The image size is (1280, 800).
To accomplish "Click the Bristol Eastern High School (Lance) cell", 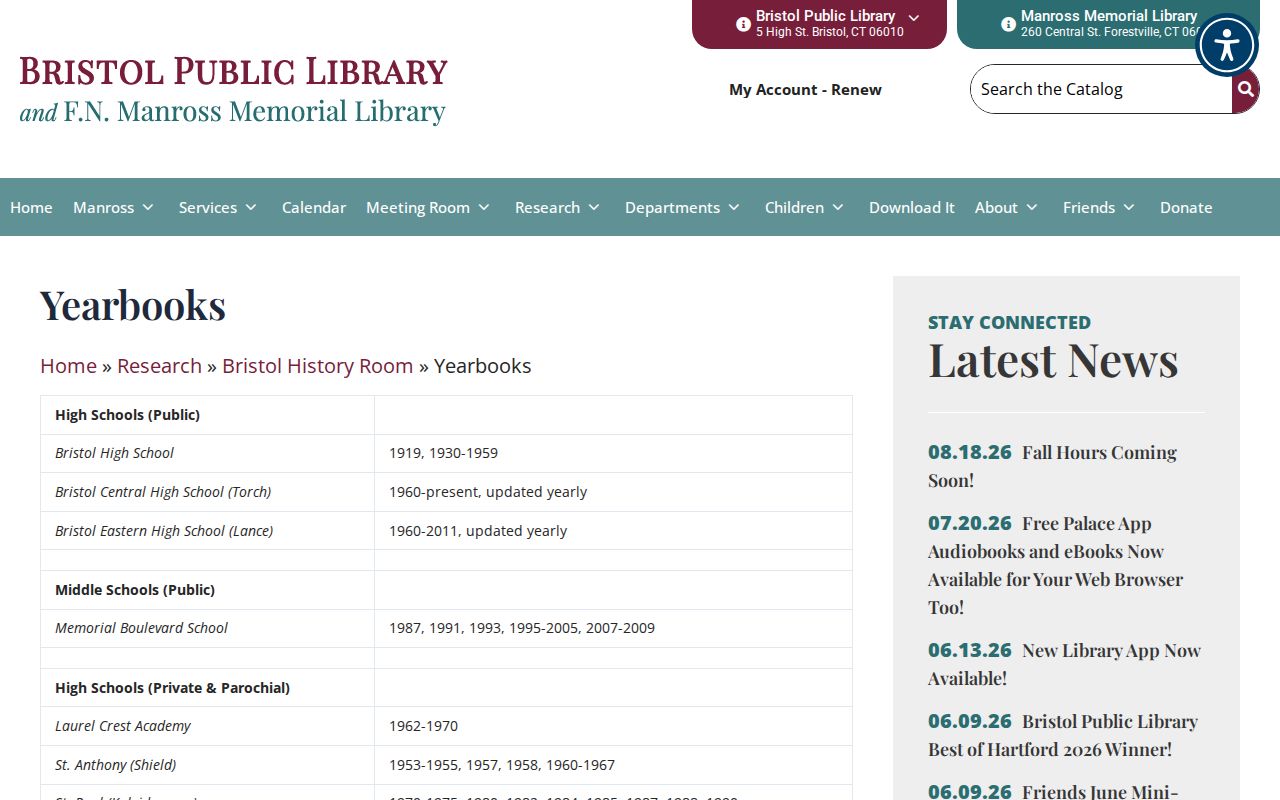I will tap(207, 531).
